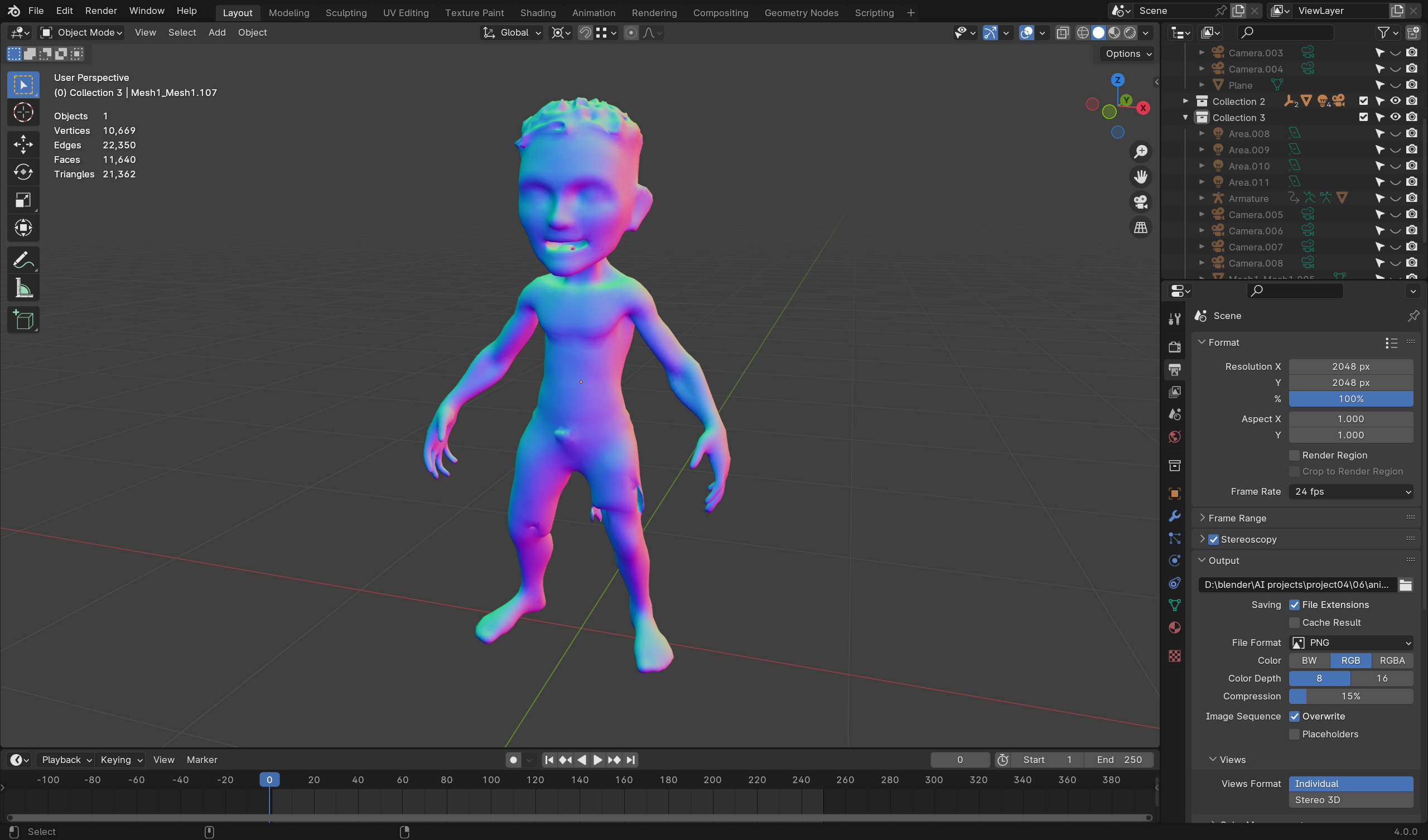Screen dimensions: 1428x840
Task: Enable the Placeholders checkbox
Action: 1294,734
